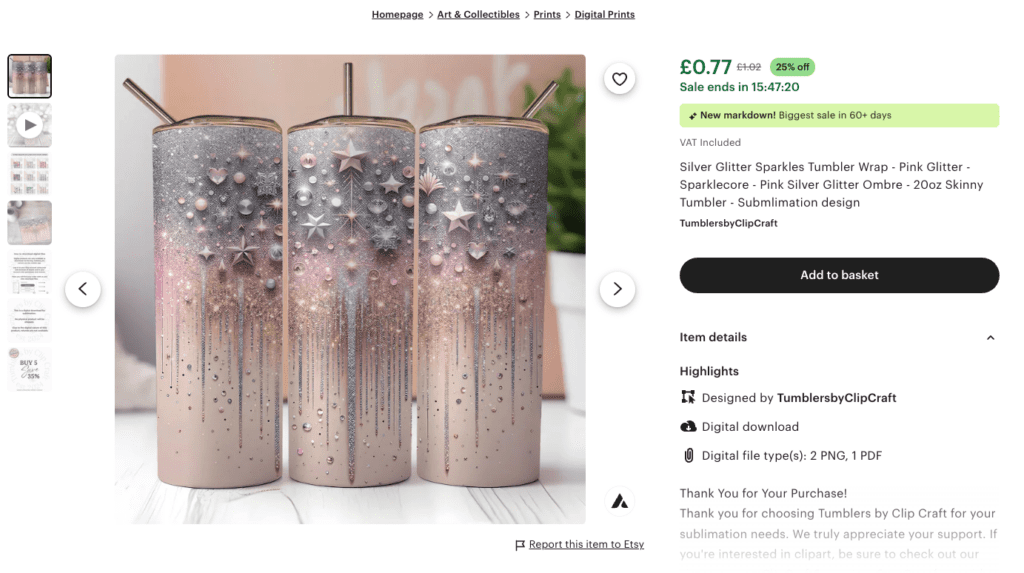Collapse the Item details section
Viewport: 1024px width, 573px height.
point(990,338)
